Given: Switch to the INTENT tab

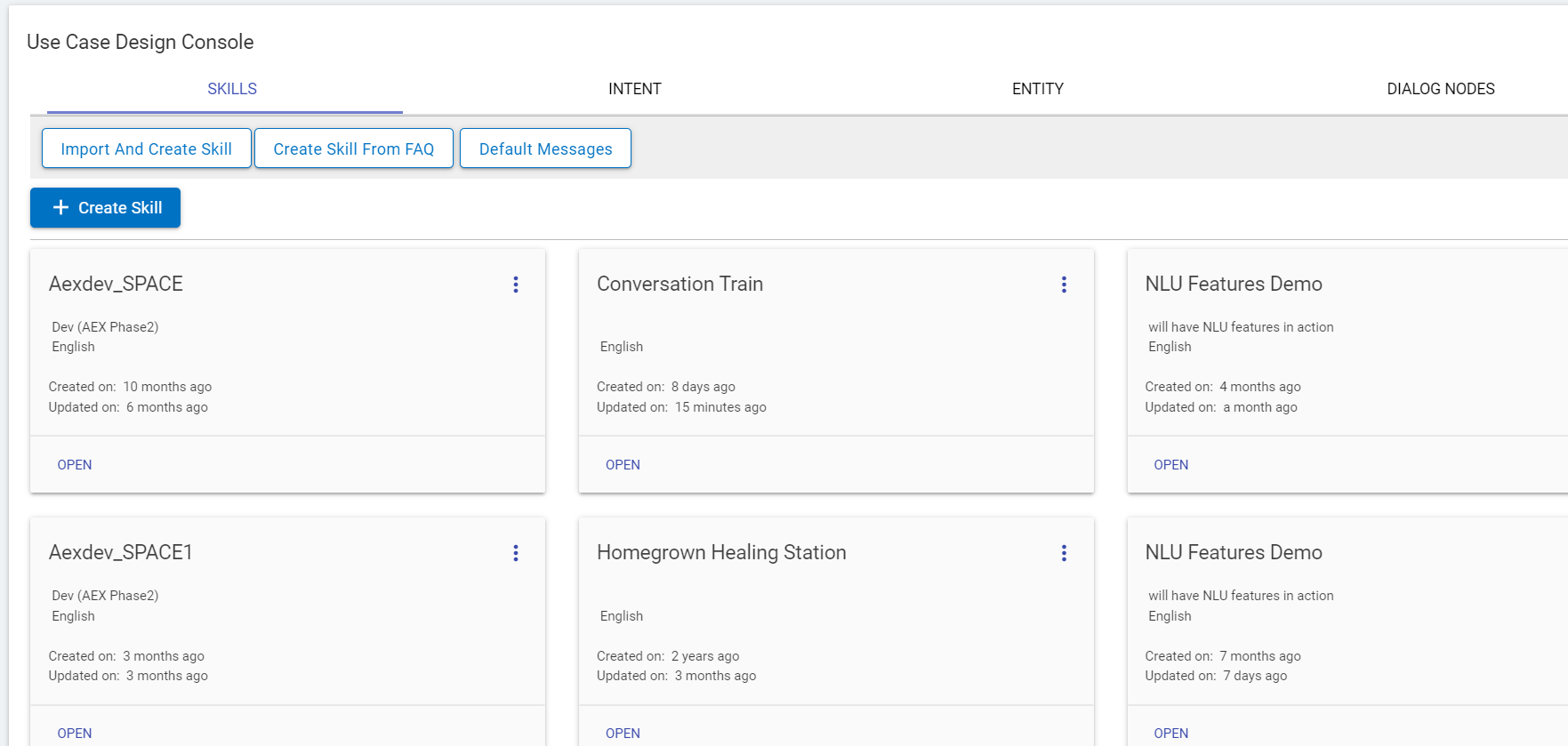Looking at the screenshot, I should 634,89.
